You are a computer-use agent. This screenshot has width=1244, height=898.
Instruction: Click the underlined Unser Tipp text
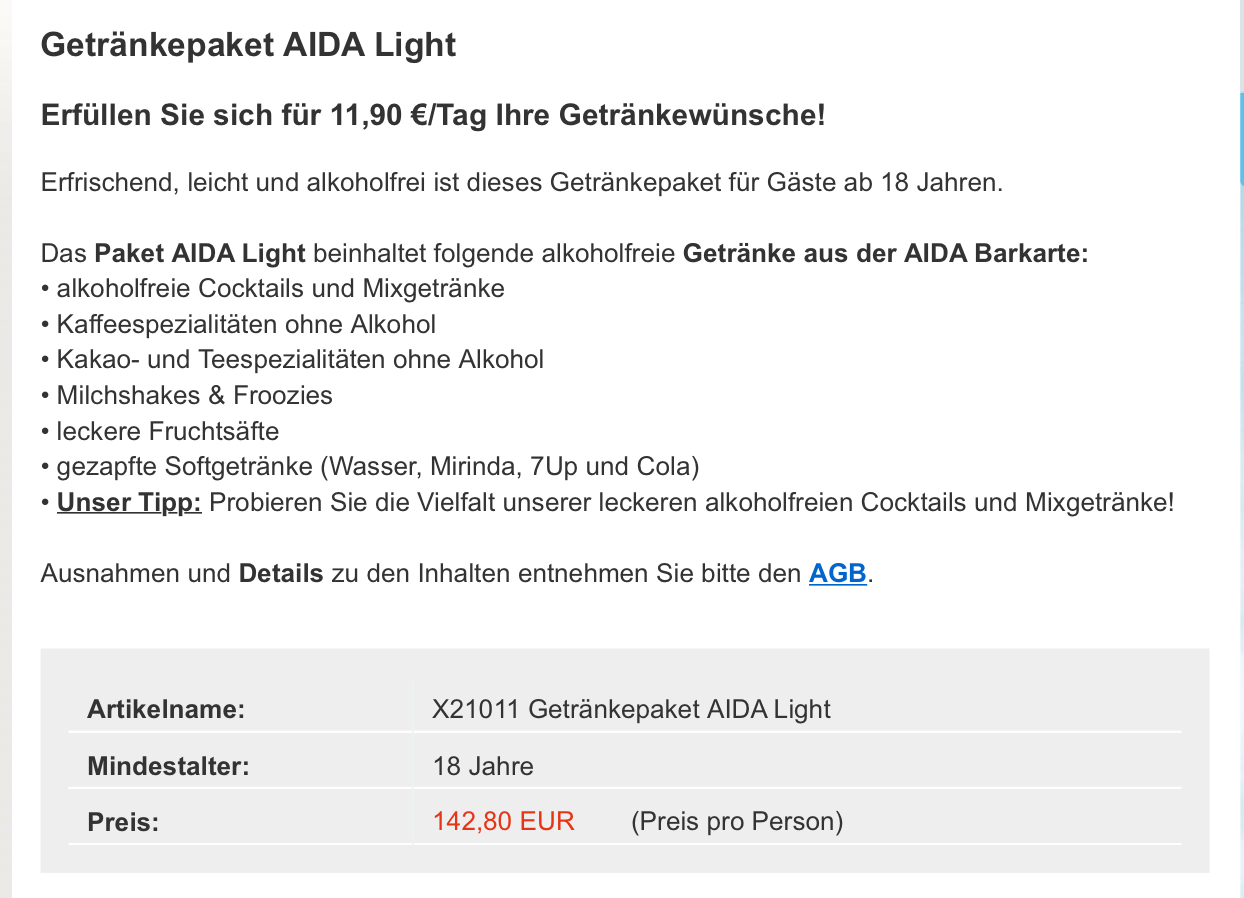pos(129,502)
